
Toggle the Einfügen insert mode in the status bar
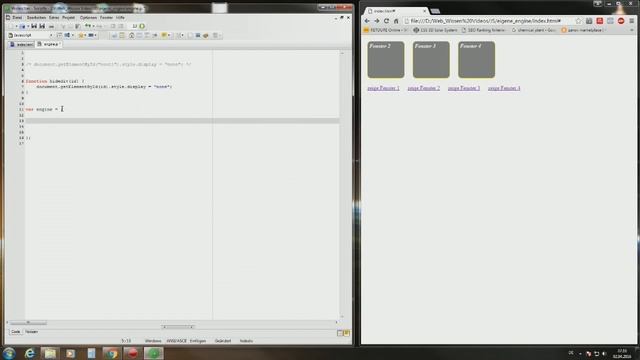coord(198,341)
